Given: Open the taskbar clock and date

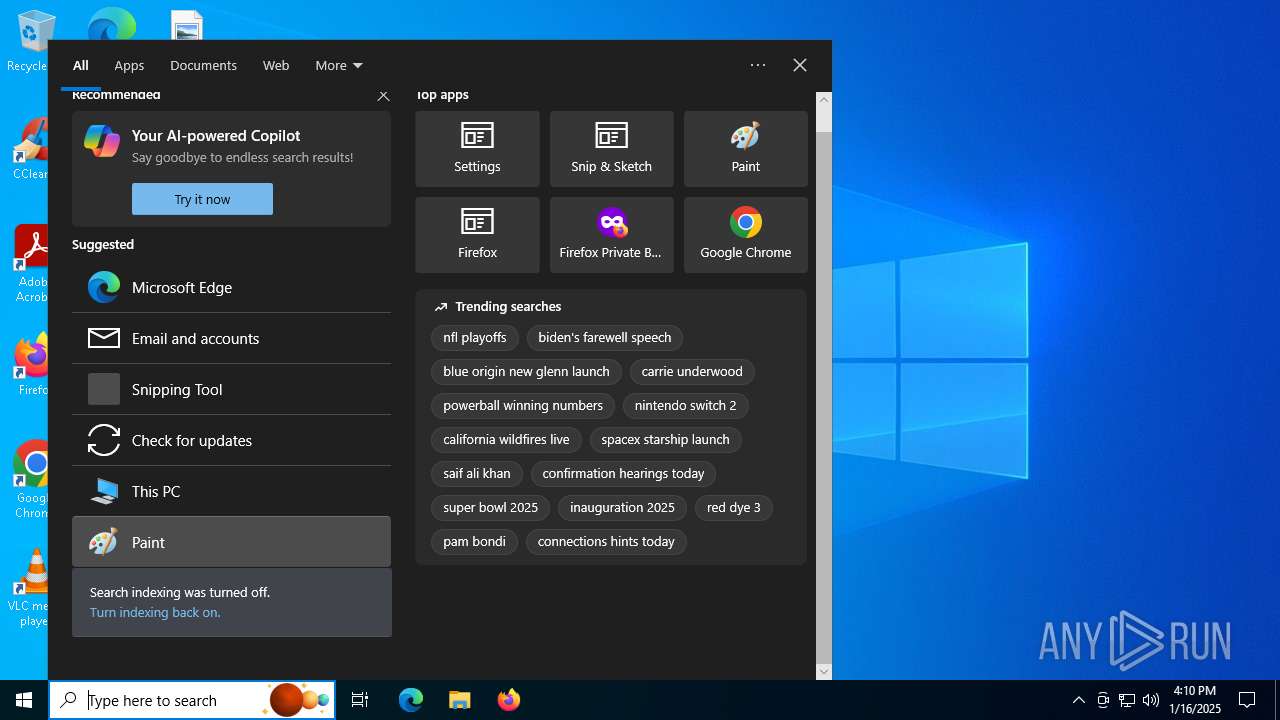Looking at the screenshot, I should pos(1196,700).
